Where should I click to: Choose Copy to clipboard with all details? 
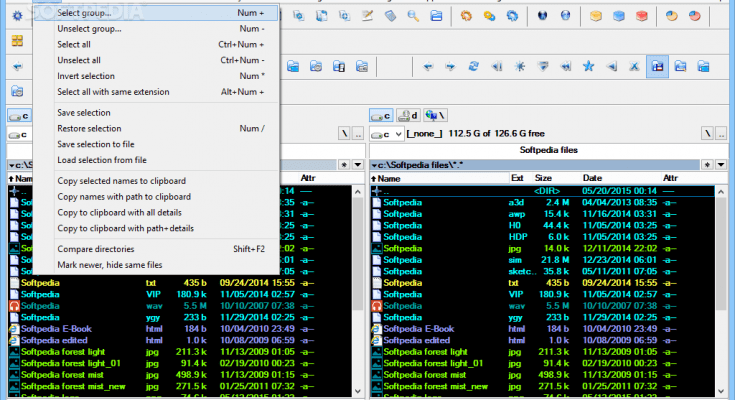(x=157, y=212)
